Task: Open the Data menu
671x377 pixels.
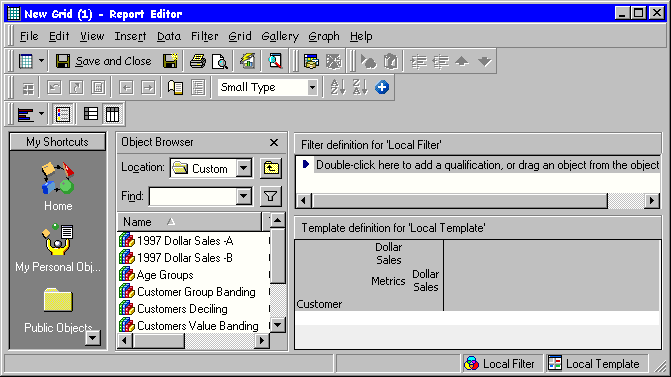Action: (169, 36)
